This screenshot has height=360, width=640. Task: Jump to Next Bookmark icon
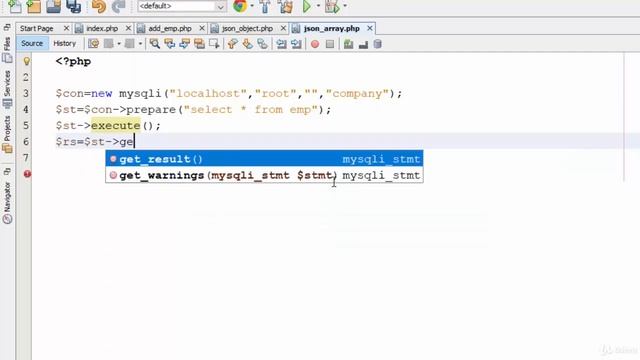(x=247, y=44)
